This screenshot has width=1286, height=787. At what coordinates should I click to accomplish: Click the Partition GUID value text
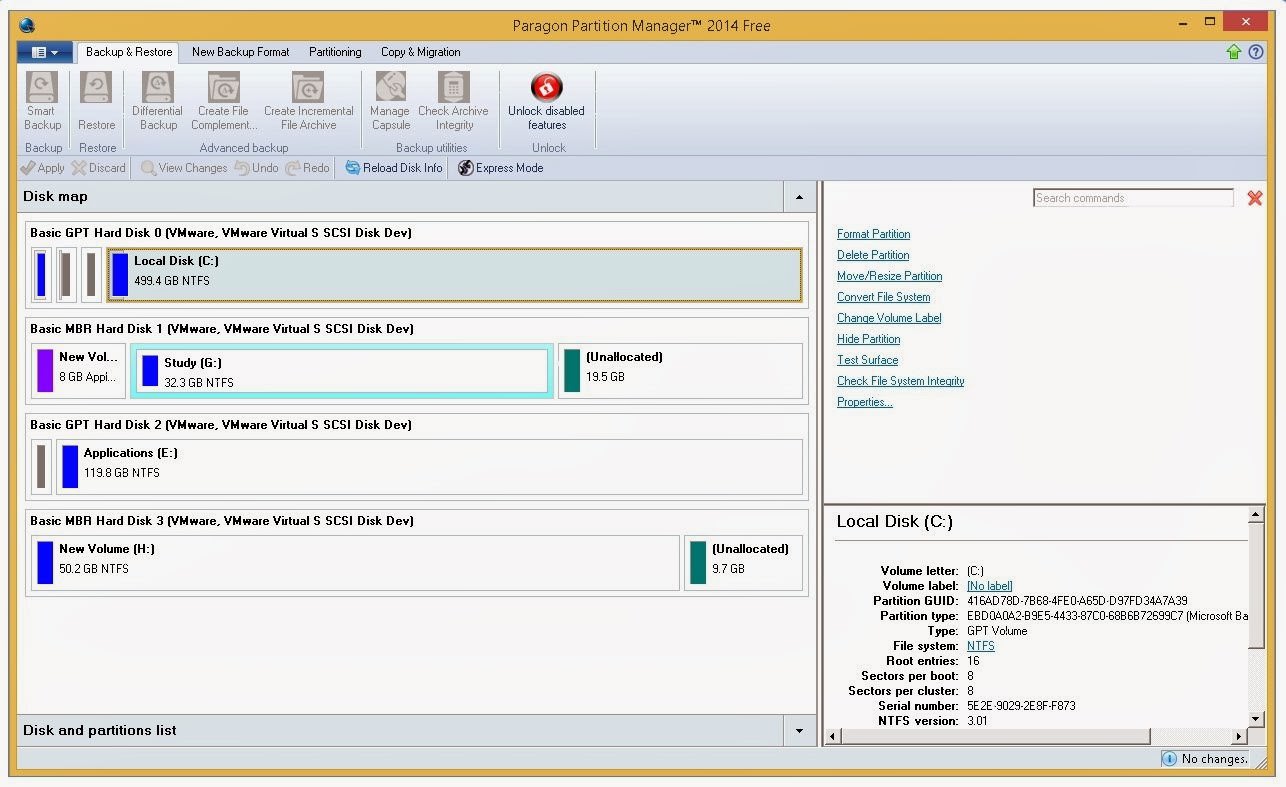[1077, 601]
